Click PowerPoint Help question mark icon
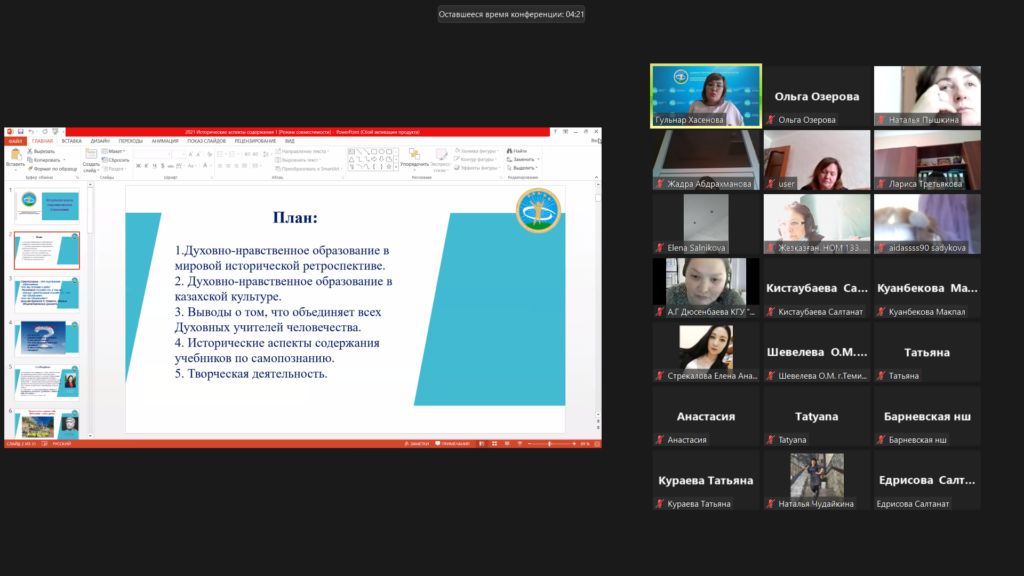This screenshot has width=1024, height=576. [555, 131]
